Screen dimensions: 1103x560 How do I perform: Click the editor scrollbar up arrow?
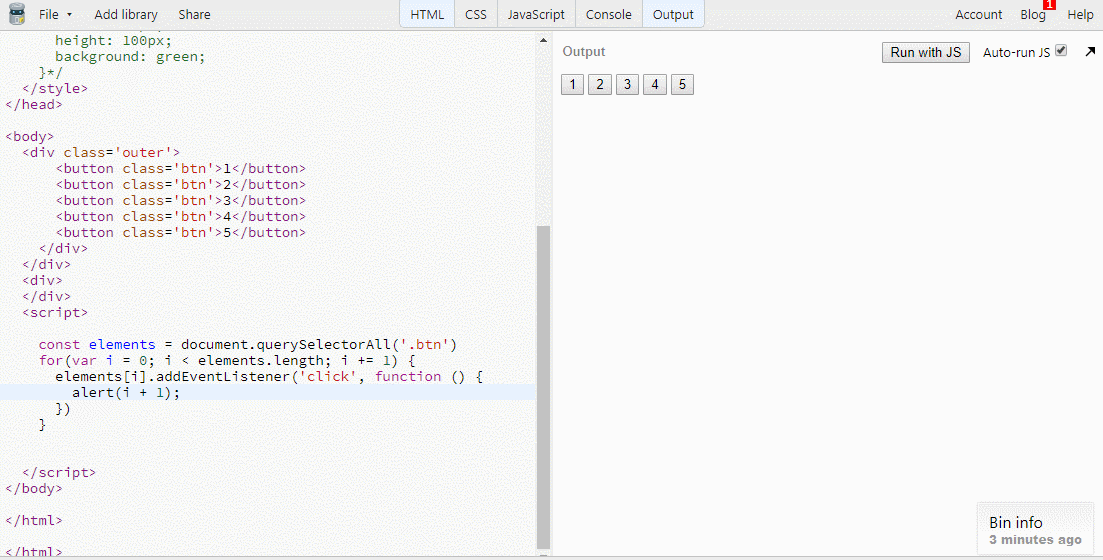(543, 41)
